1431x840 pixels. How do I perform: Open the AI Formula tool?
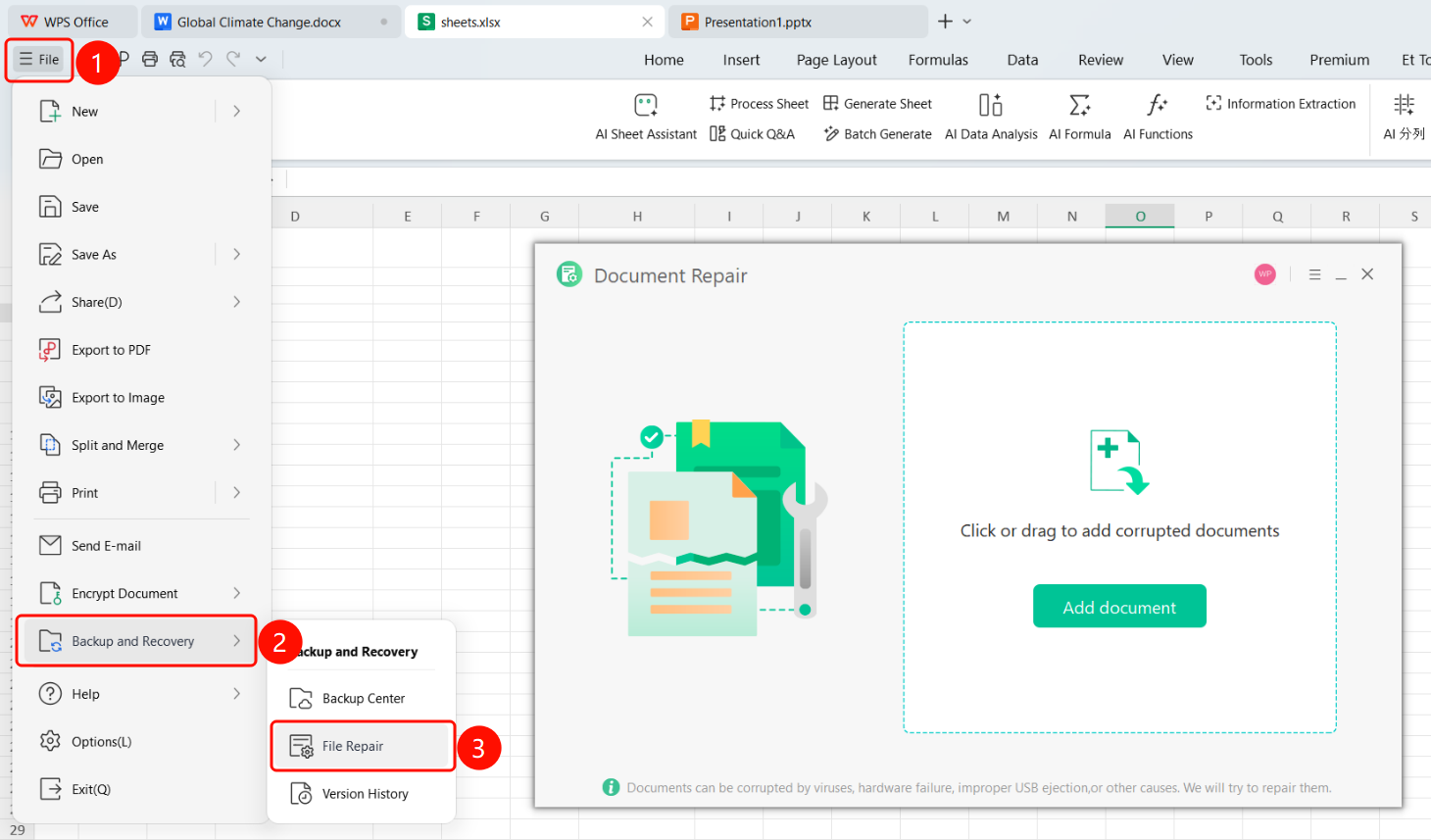pyautogui.click(x=1080, y=117)
